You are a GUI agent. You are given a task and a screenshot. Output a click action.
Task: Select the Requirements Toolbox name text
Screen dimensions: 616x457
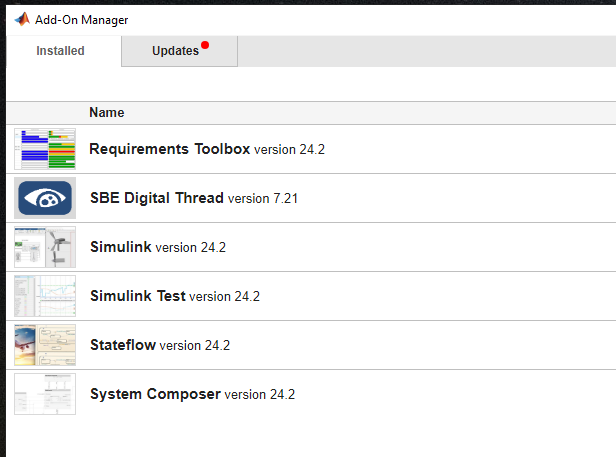[169, 149]
